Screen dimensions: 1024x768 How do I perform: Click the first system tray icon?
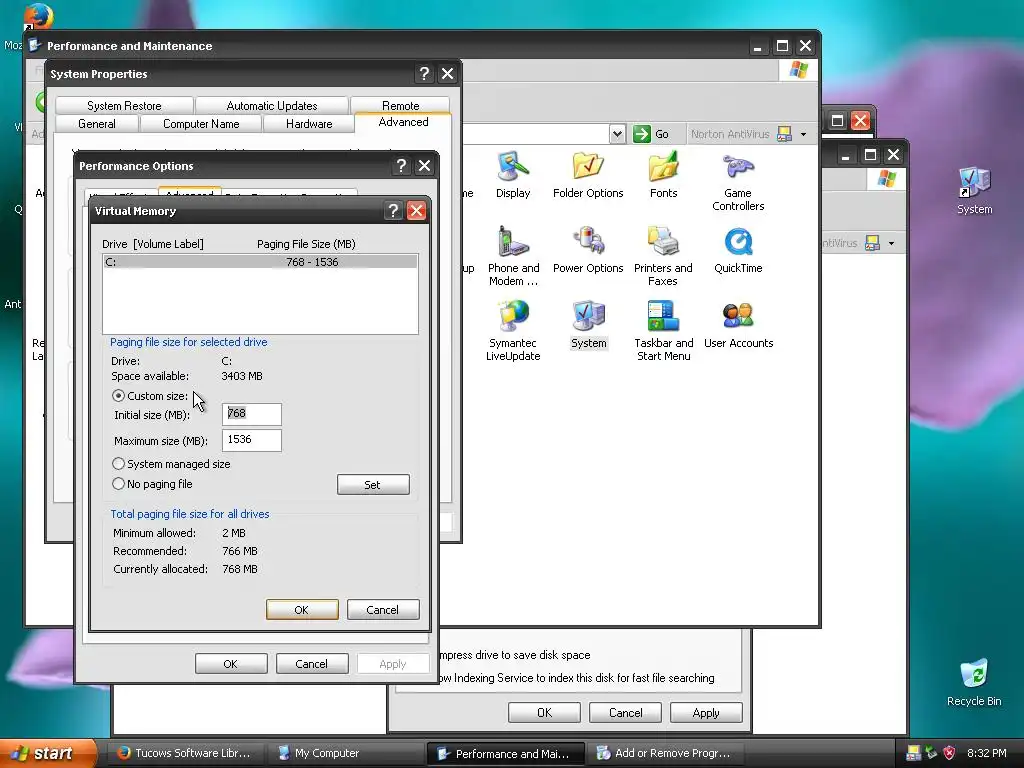point(914,753)
